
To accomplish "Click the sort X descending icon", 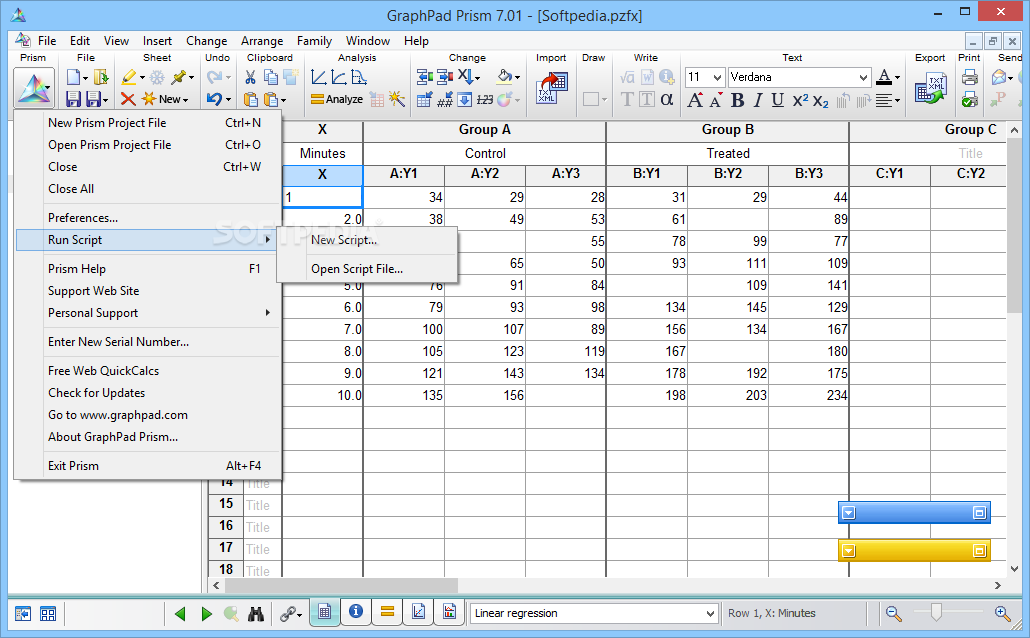I will pos(466,77).
